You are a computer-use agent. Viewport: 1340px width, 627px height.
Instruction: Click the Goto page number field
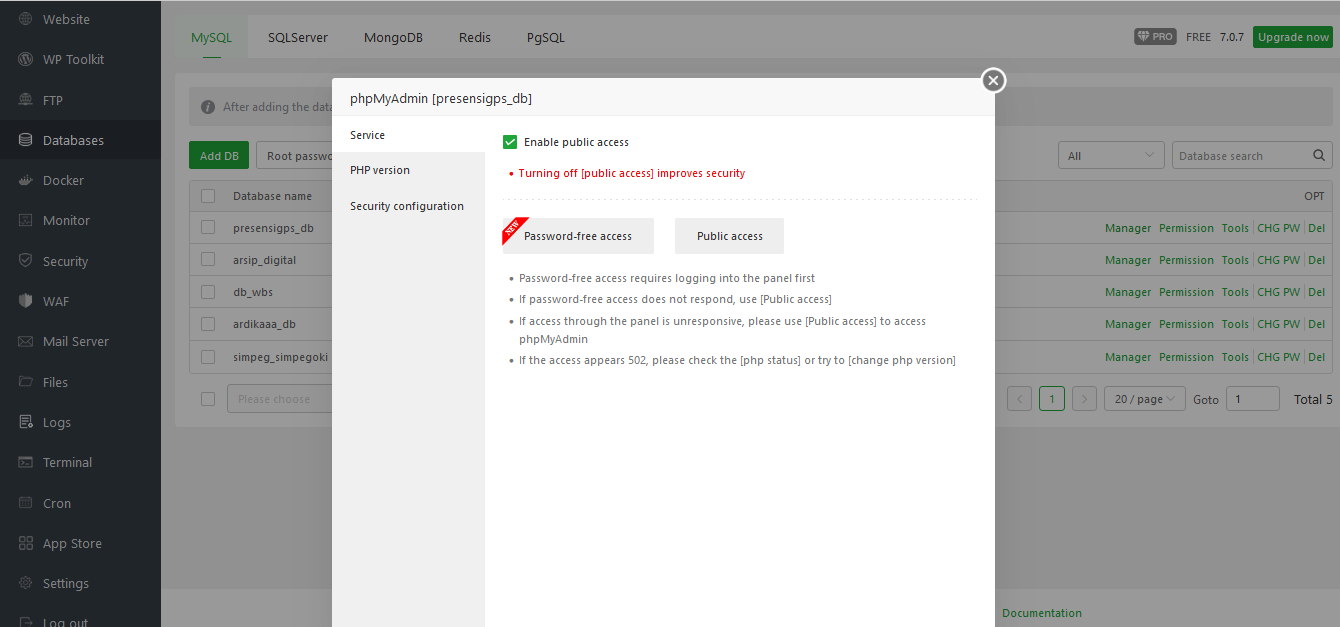(1252, 399)
